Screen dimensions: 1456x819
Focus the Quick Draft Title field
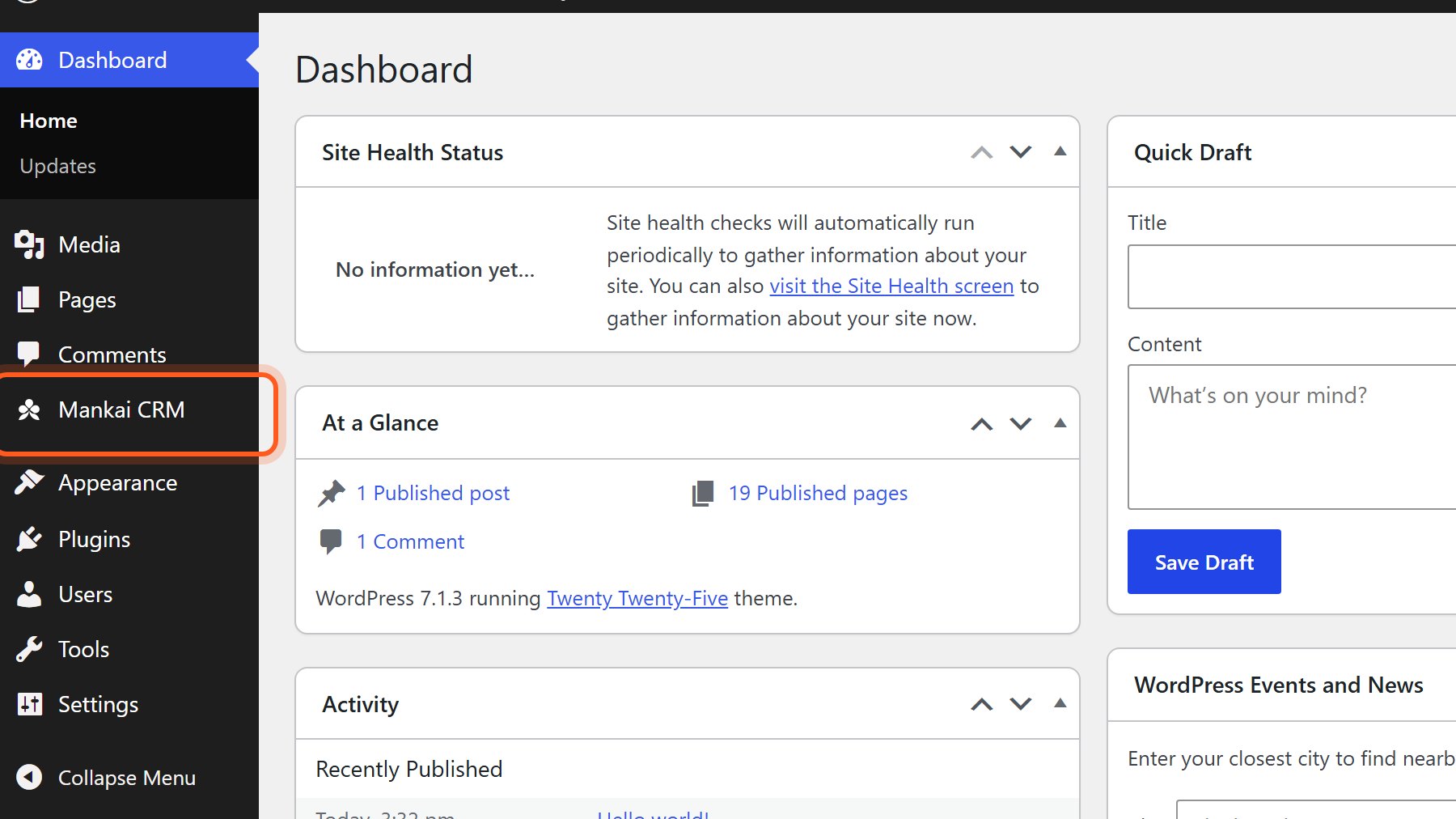pyautogui.click(x=1292, y=277)
